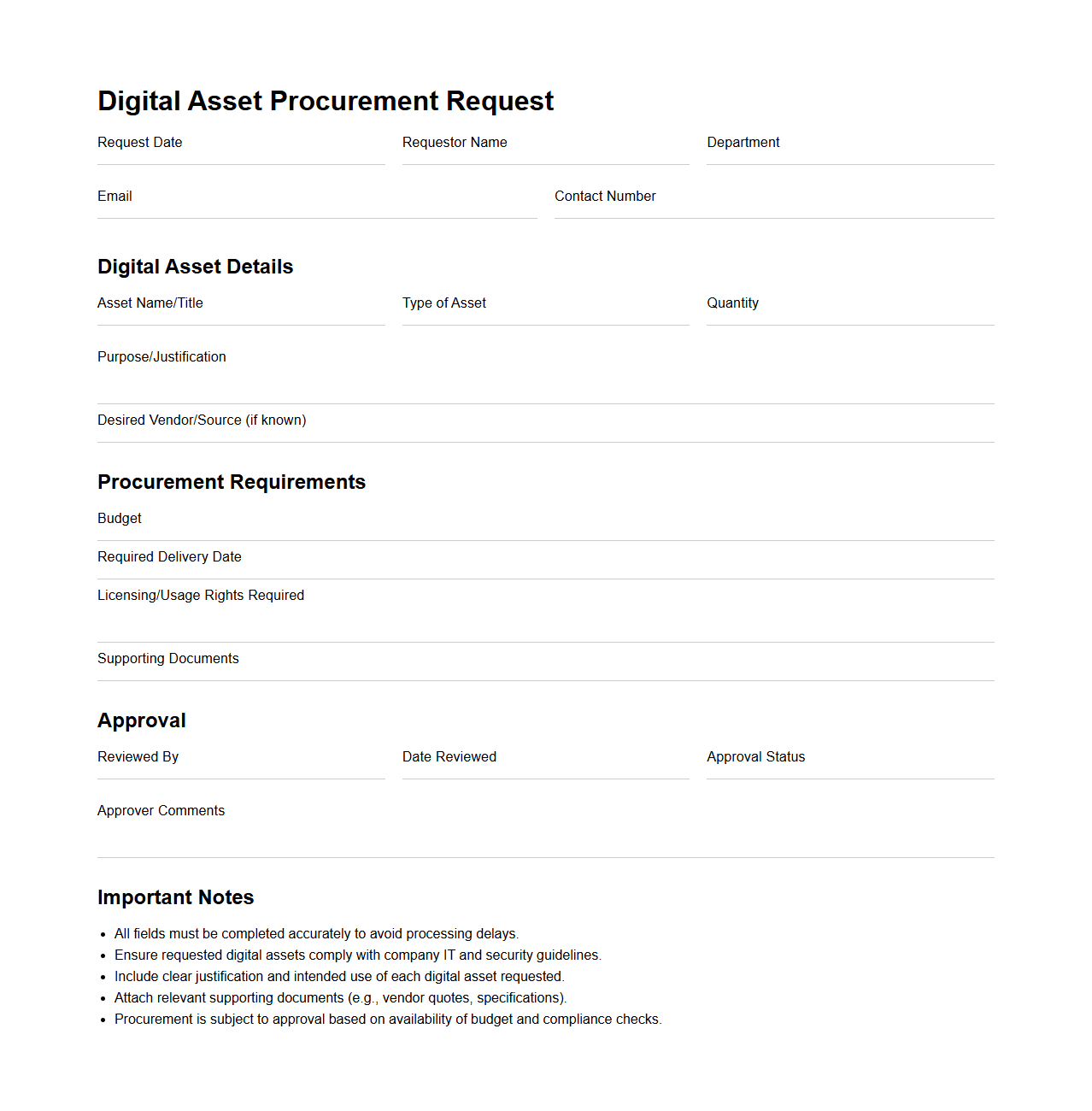Click the Important Notes heading
Image resolution: width=1092 pixels, height=1111 pixels.
[176, 897]
